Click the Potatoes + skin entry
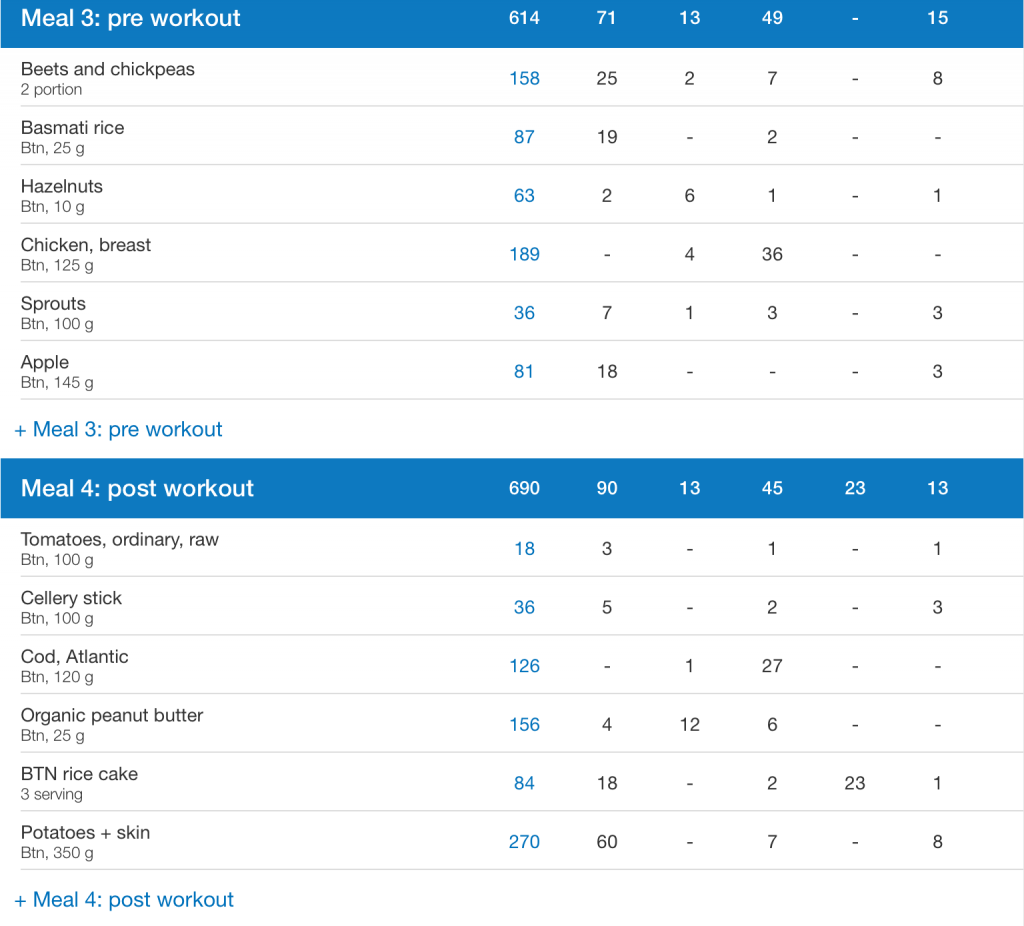This screenshot has width=1024, height=926. click(85, 833)
